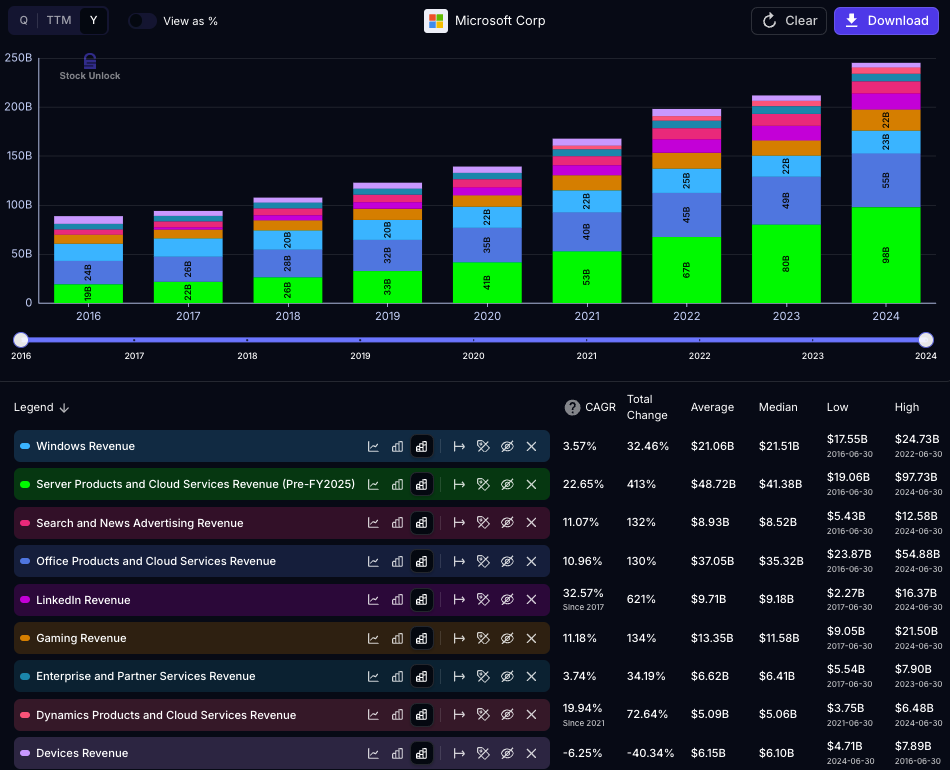
Task: Click axis arrow icon for Devices Revenue
Action: [x=459, y=753]
